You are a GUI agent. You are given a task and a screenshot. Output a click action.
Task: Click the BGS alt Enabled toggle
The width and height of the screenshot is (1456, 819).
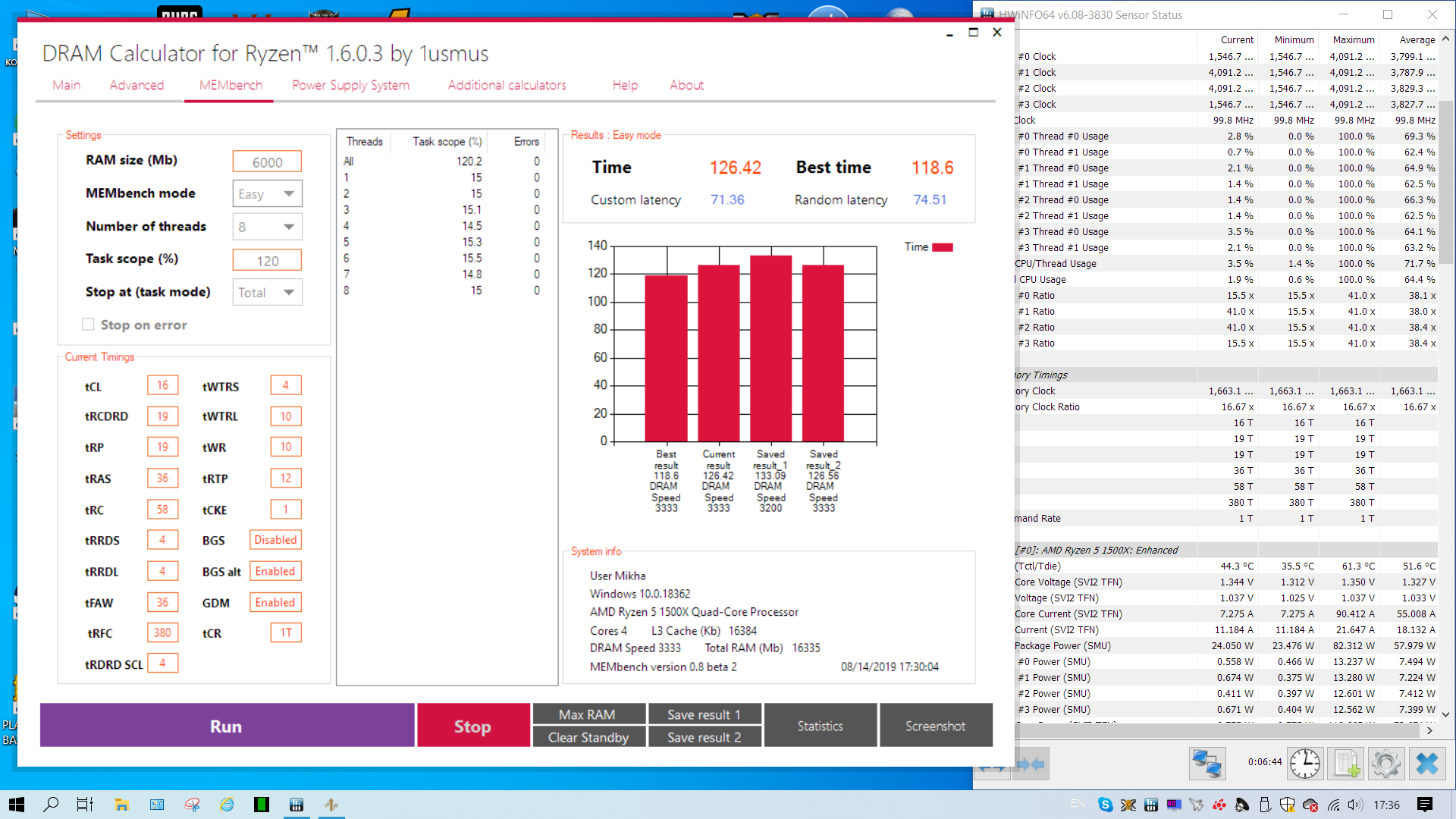click(x=275, y=571)
